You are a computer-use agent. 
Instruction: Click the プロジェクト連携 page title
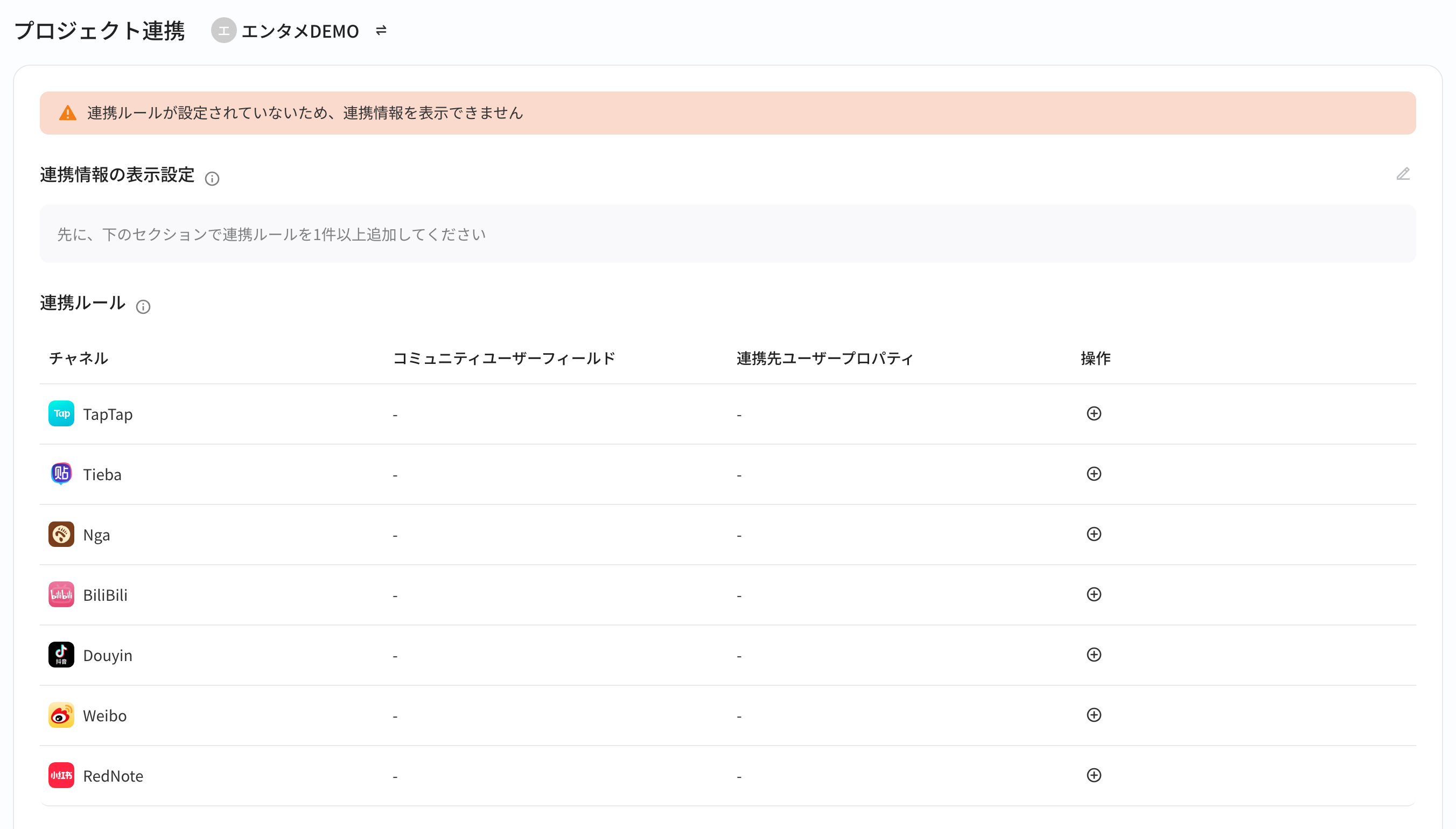click(x=100, y=31)
